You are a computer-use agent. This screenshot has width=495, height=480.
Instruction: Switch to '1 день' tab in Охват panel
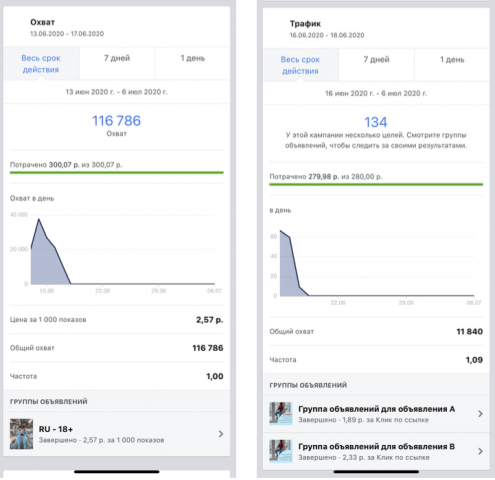click(x=193, y=63)
